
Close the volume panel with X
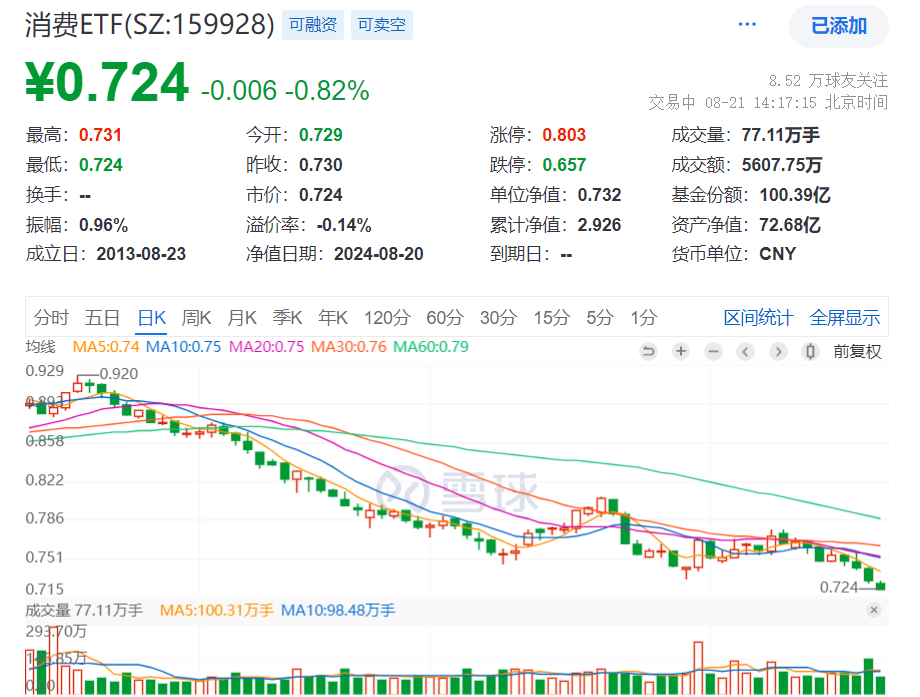click(874, 610)
